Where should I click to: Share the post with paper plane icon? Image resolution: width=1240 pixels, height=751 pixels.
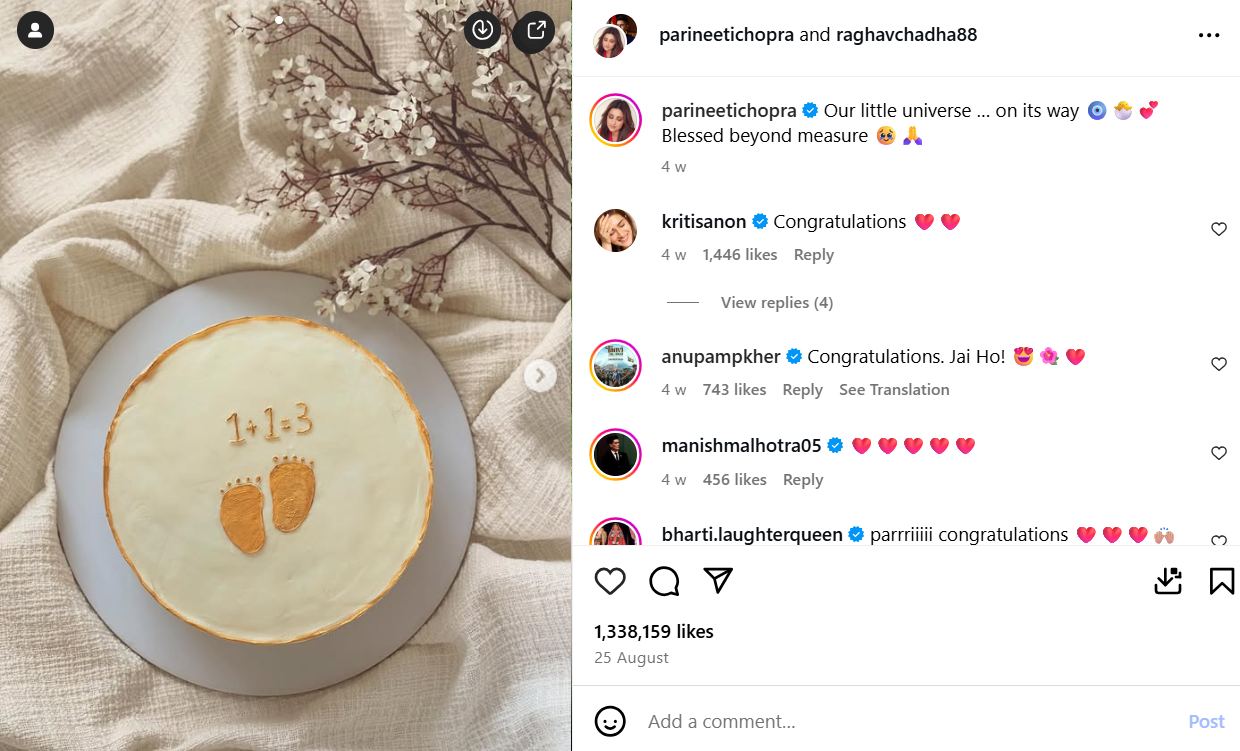(718, 581)
